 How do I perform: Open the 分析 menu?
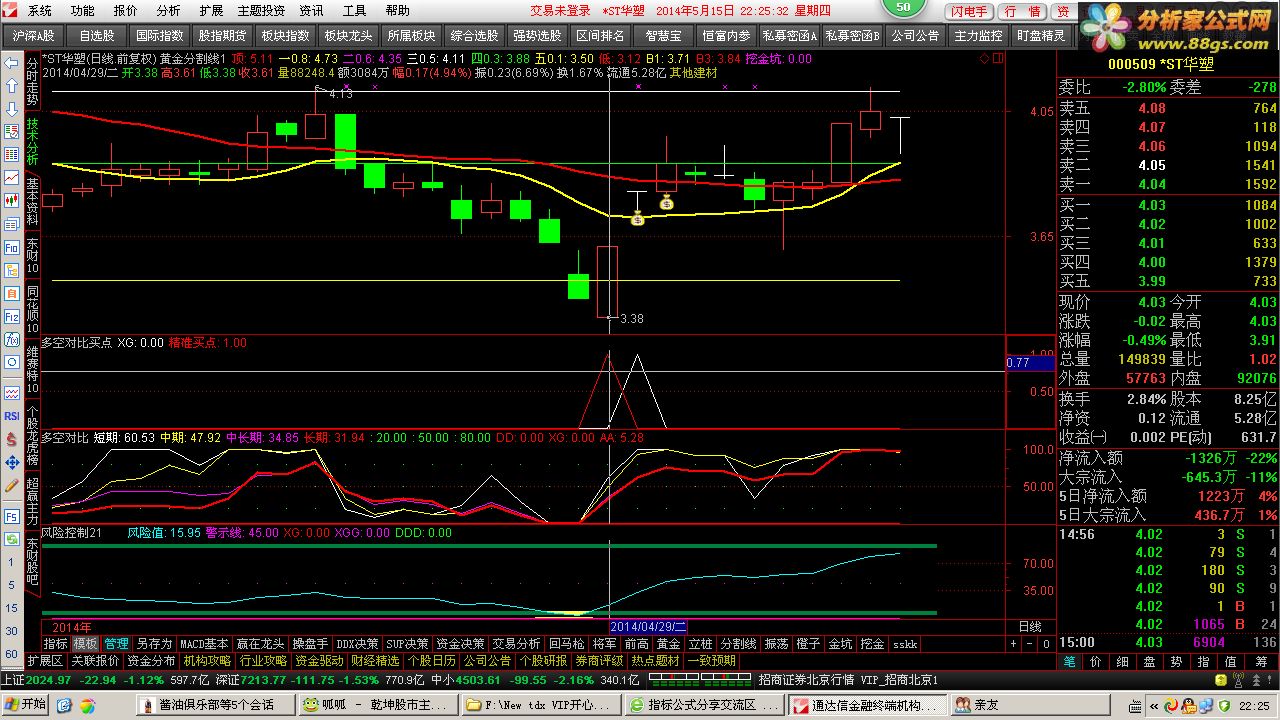(x=169, y=11)
